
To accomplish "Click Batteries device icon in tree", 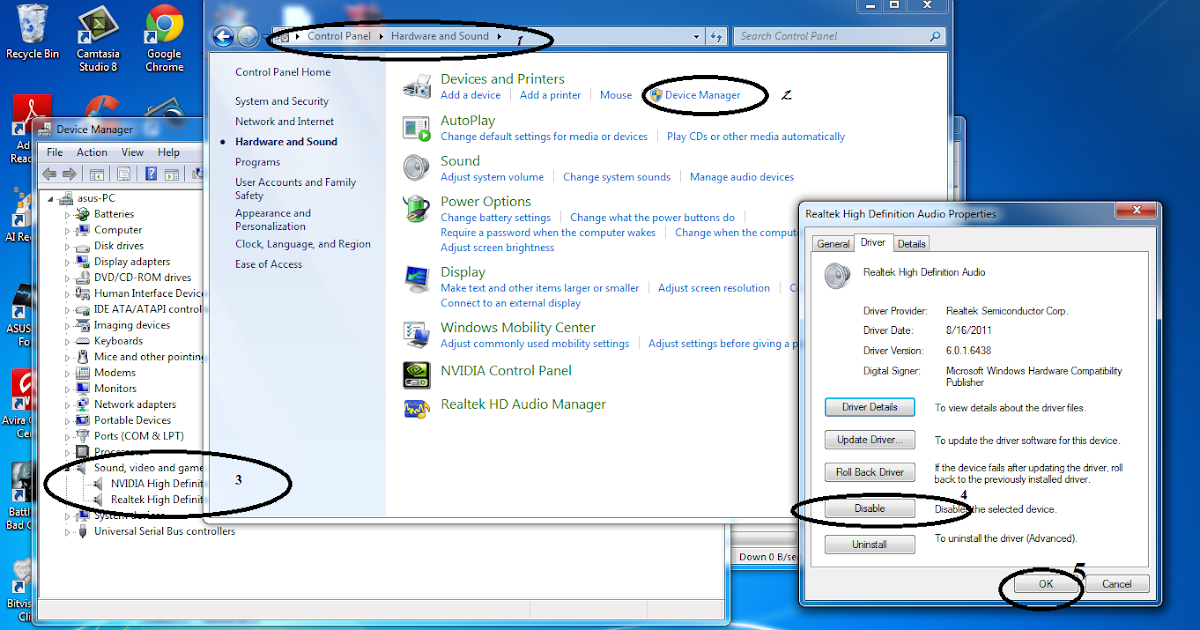I will [x=84, y=214].
